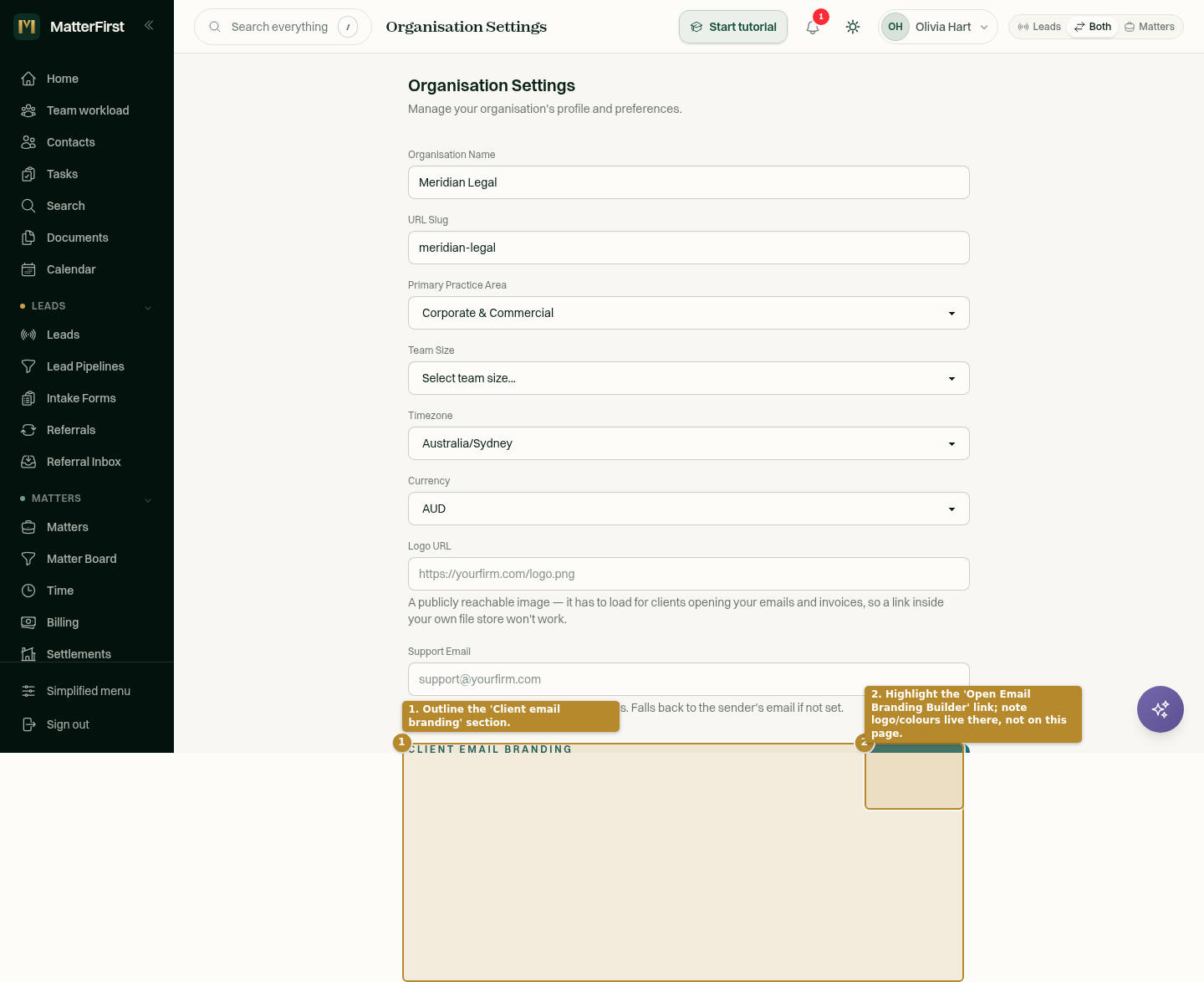
Task: Click the Tasks clipboard icon
Action: coord(28,174)
